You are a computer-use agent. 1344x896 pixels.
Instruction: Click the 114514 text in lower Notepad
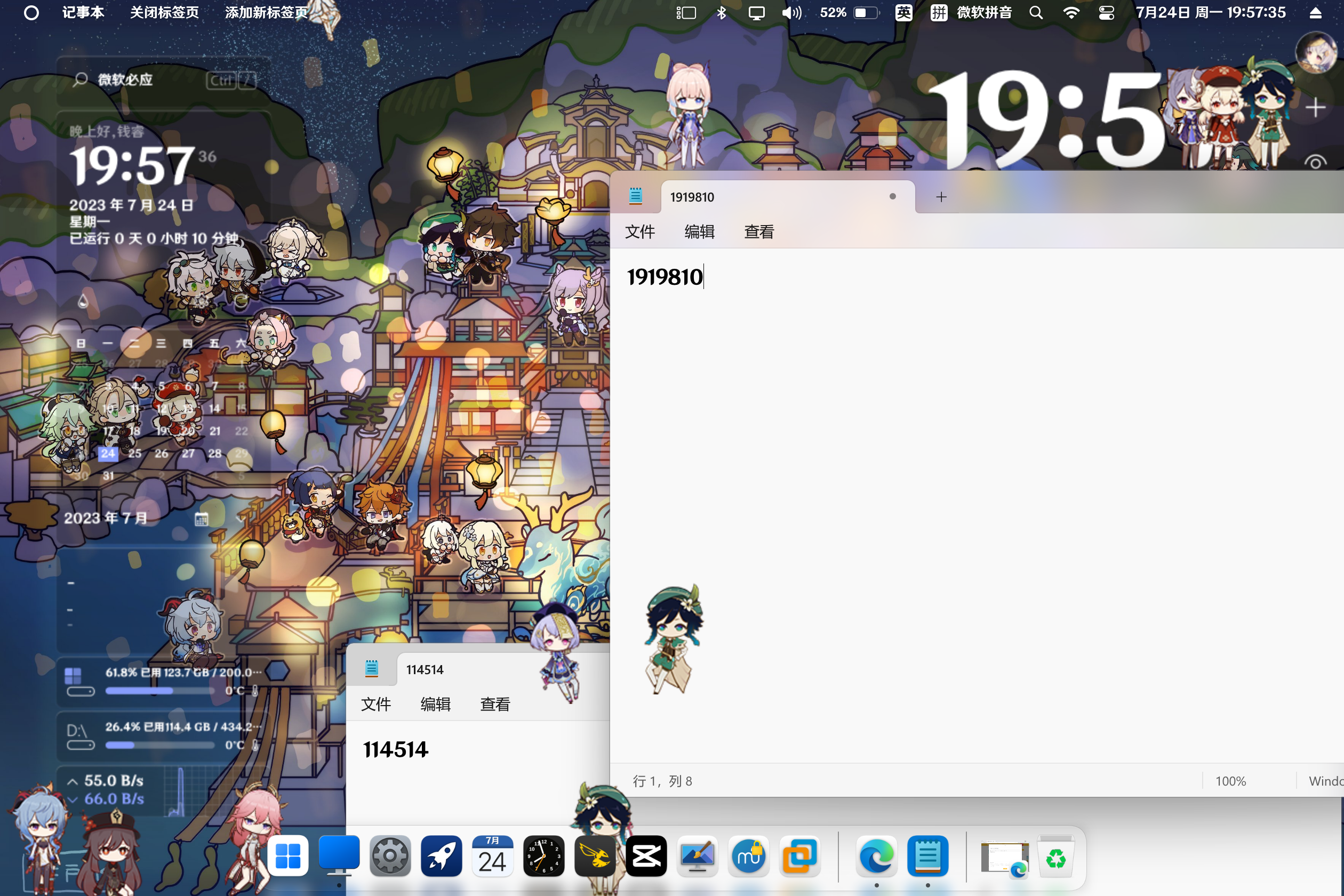[x=395, y=749]
